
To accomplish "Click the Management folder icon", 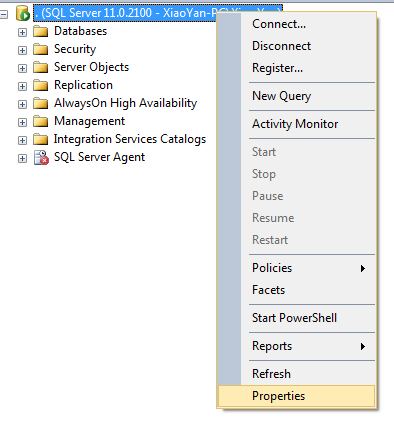I will pos(41,122).
